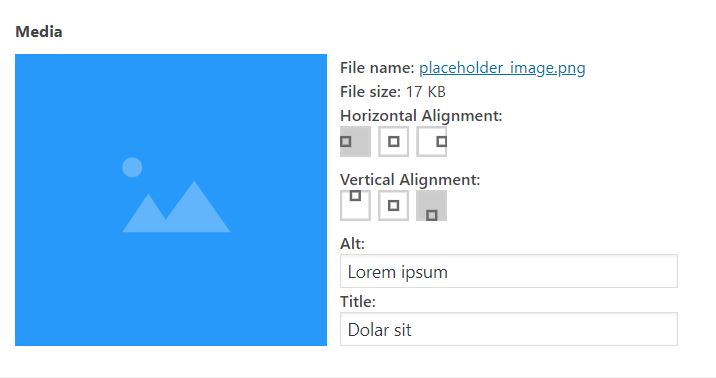The width and height of the screenshot is (716, 378).
Task: Open the placeholder_image.png link
Action: click(x=502, y=68)
